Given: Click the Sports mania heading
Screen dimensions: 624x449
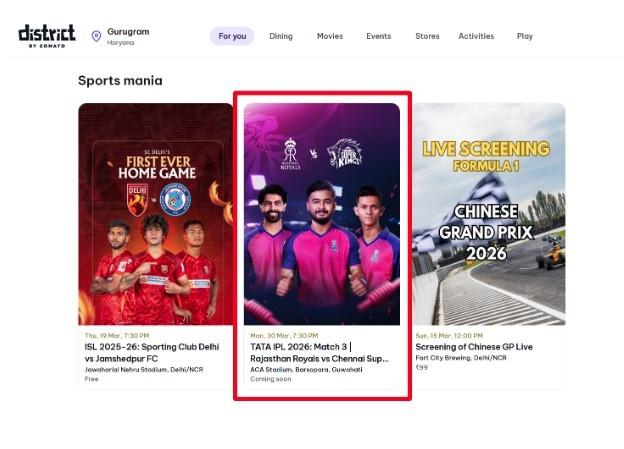Looking at the screenshot, I should pos(120,81).
